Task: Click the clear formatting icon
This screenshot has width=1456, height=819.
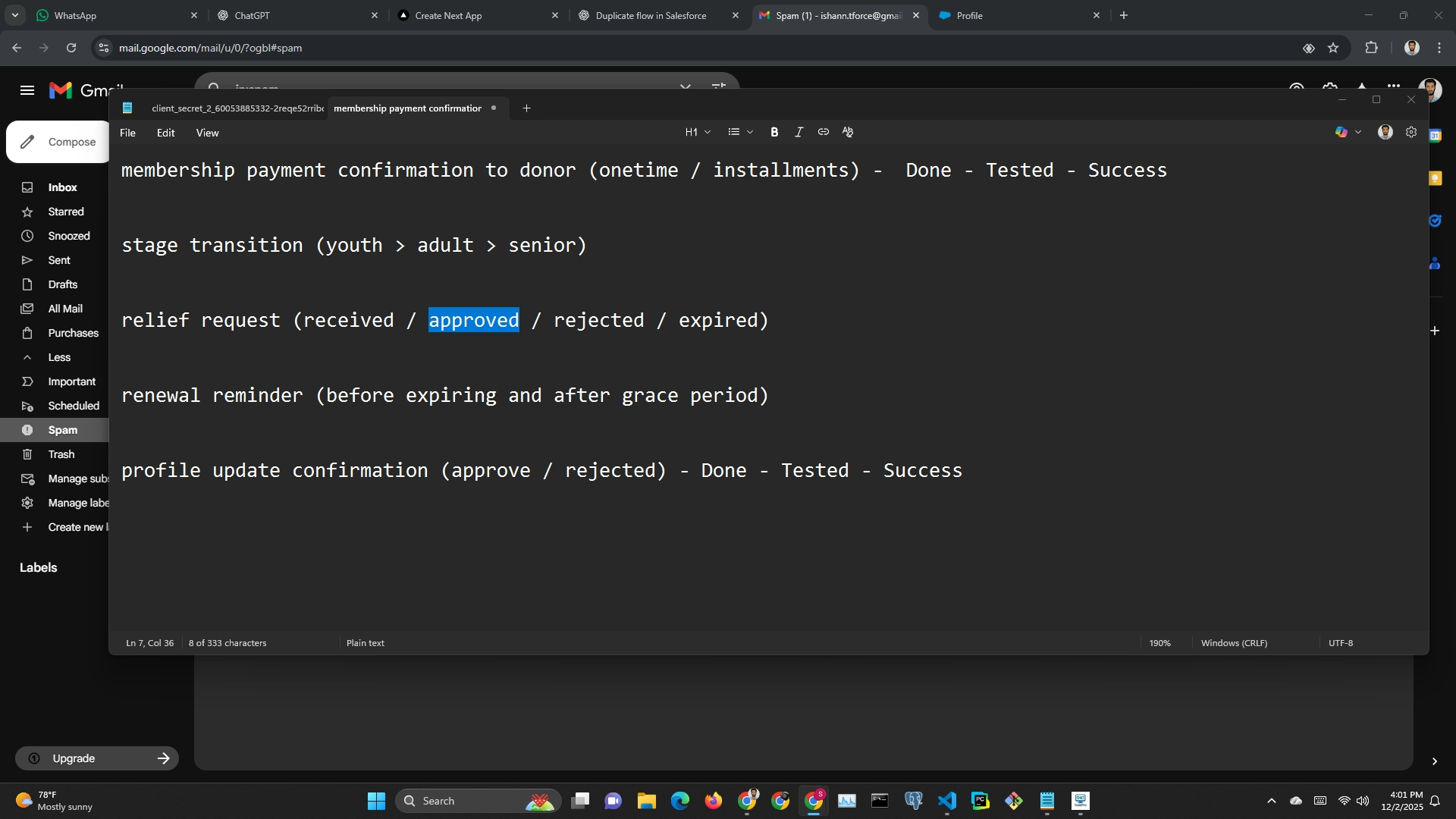Action: pos(848,132)
